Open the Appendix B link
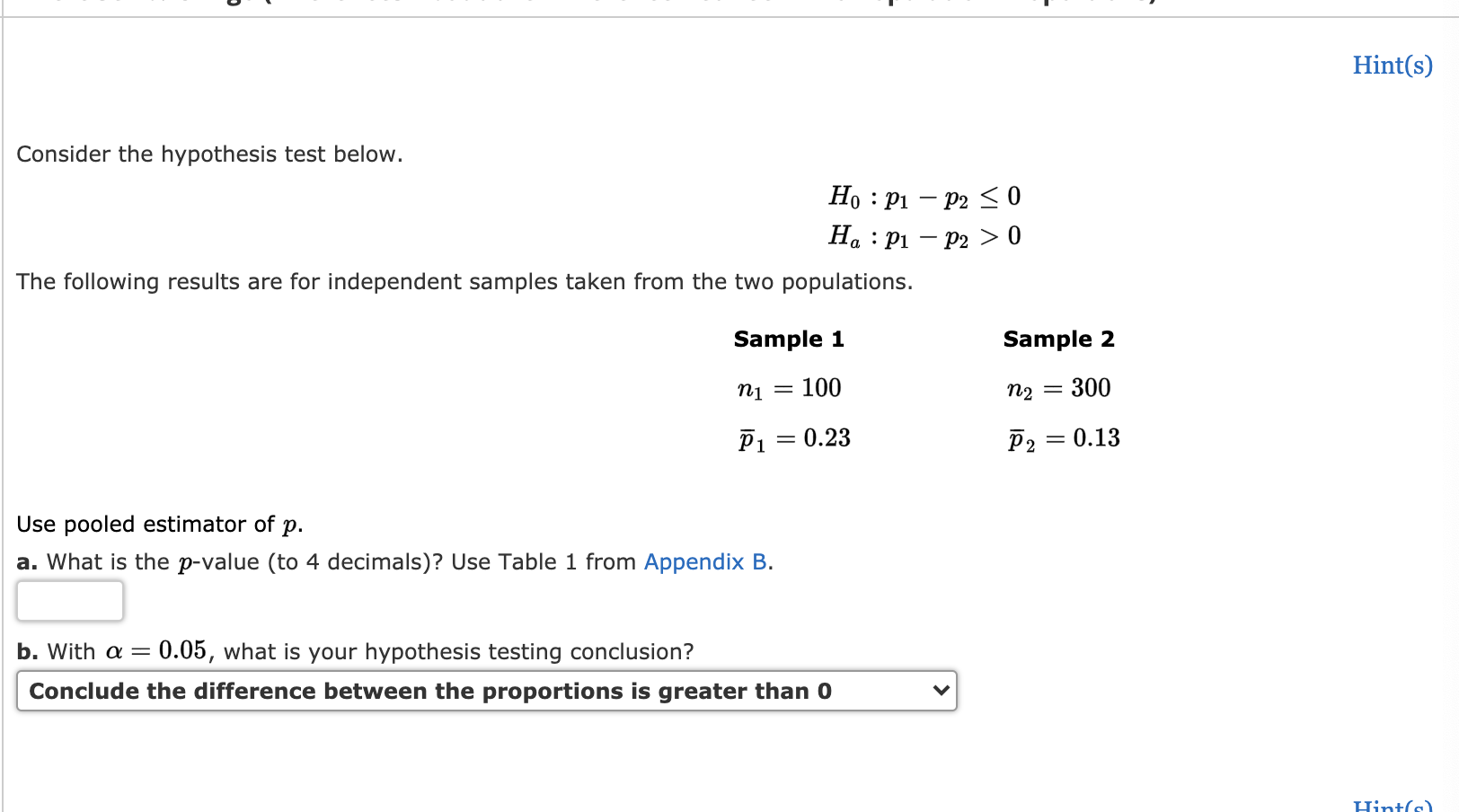The height and width of the screenshot is (812, 1459). (704, 562)
